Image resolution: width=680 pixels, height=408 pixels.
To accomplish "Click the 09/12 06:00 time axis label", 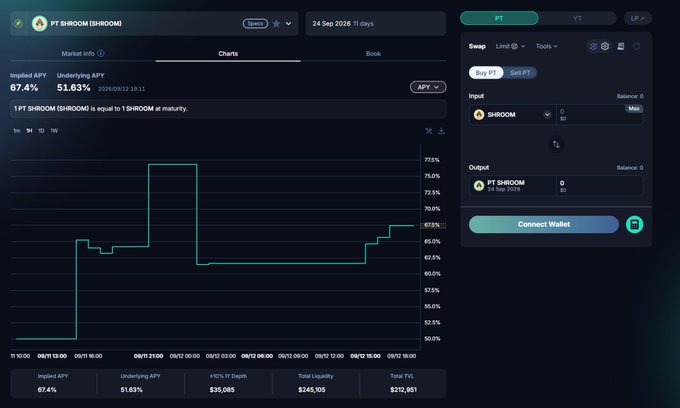I will [257, 356].
